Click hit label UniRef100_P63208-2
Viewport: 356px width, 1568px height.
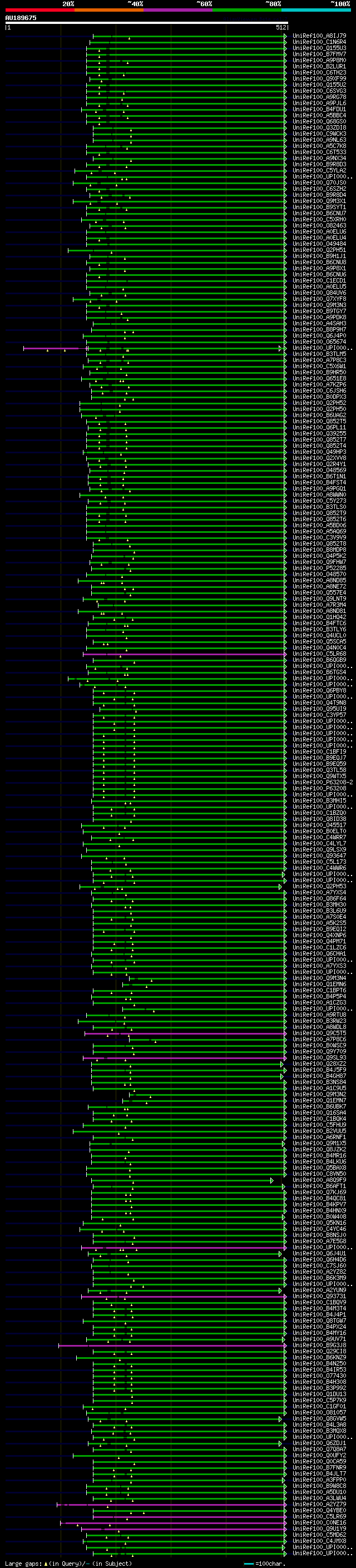(x=323, y=782)
